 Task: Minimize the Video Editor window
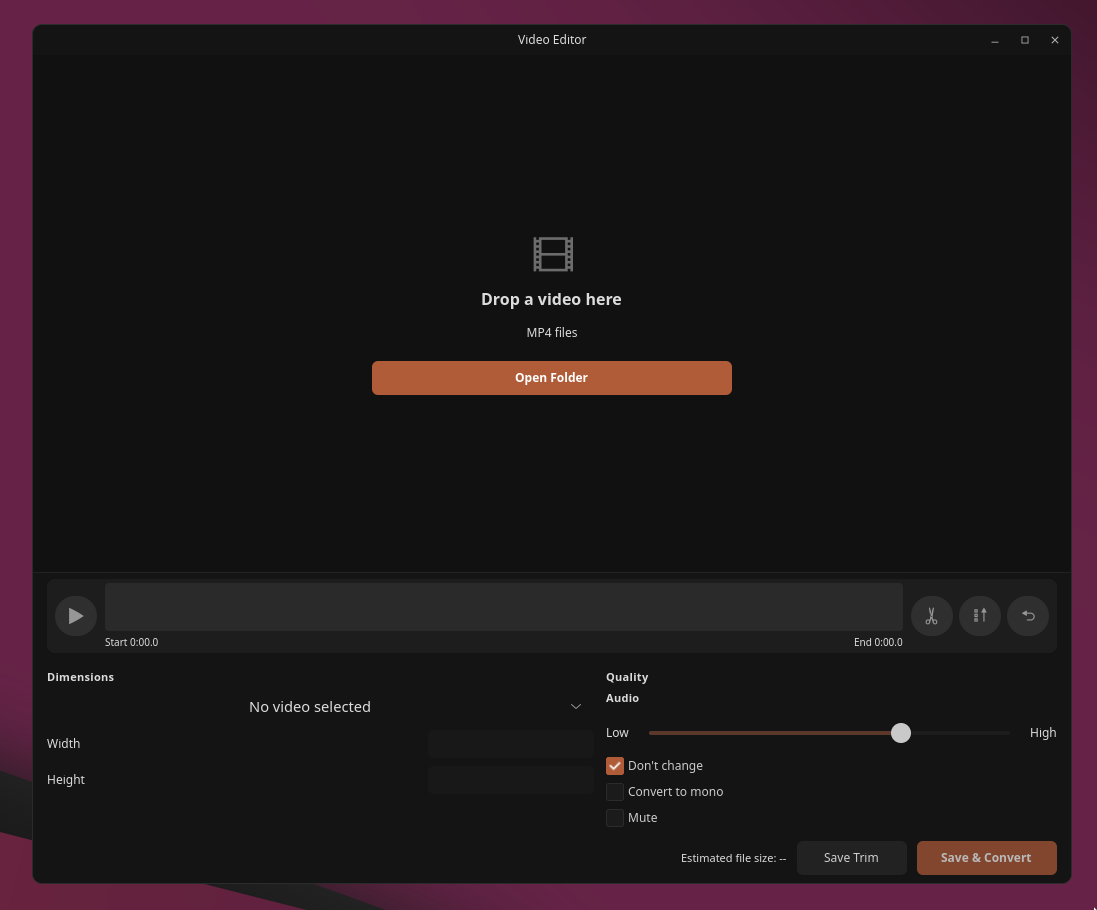click(x=995, y=41)
